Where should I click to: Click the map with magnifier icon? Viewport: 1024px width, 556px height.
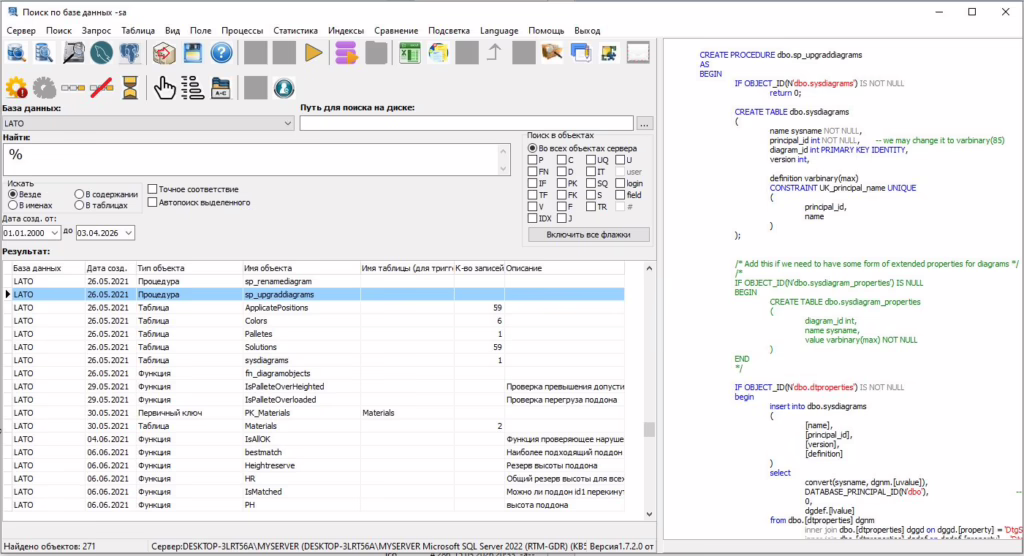[x=72, y=53]
